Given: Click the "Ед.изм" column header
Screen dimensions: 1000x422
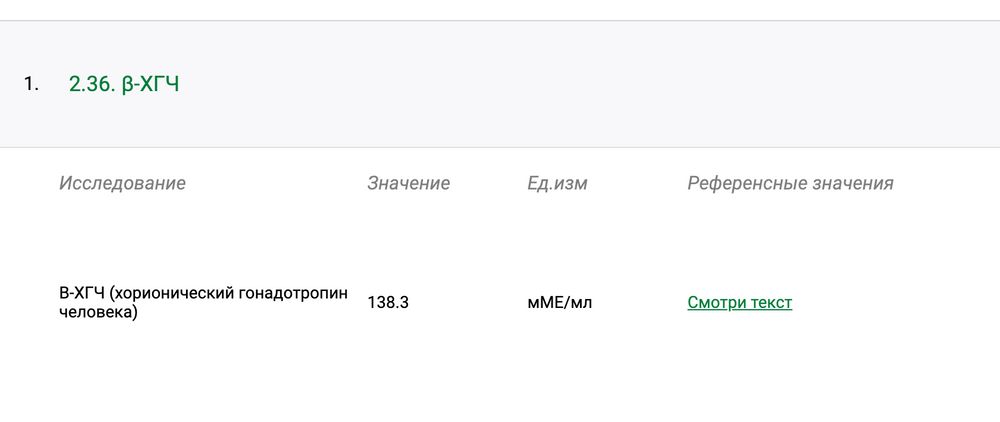Looking at the screenshot, I should tap(557, 183).
